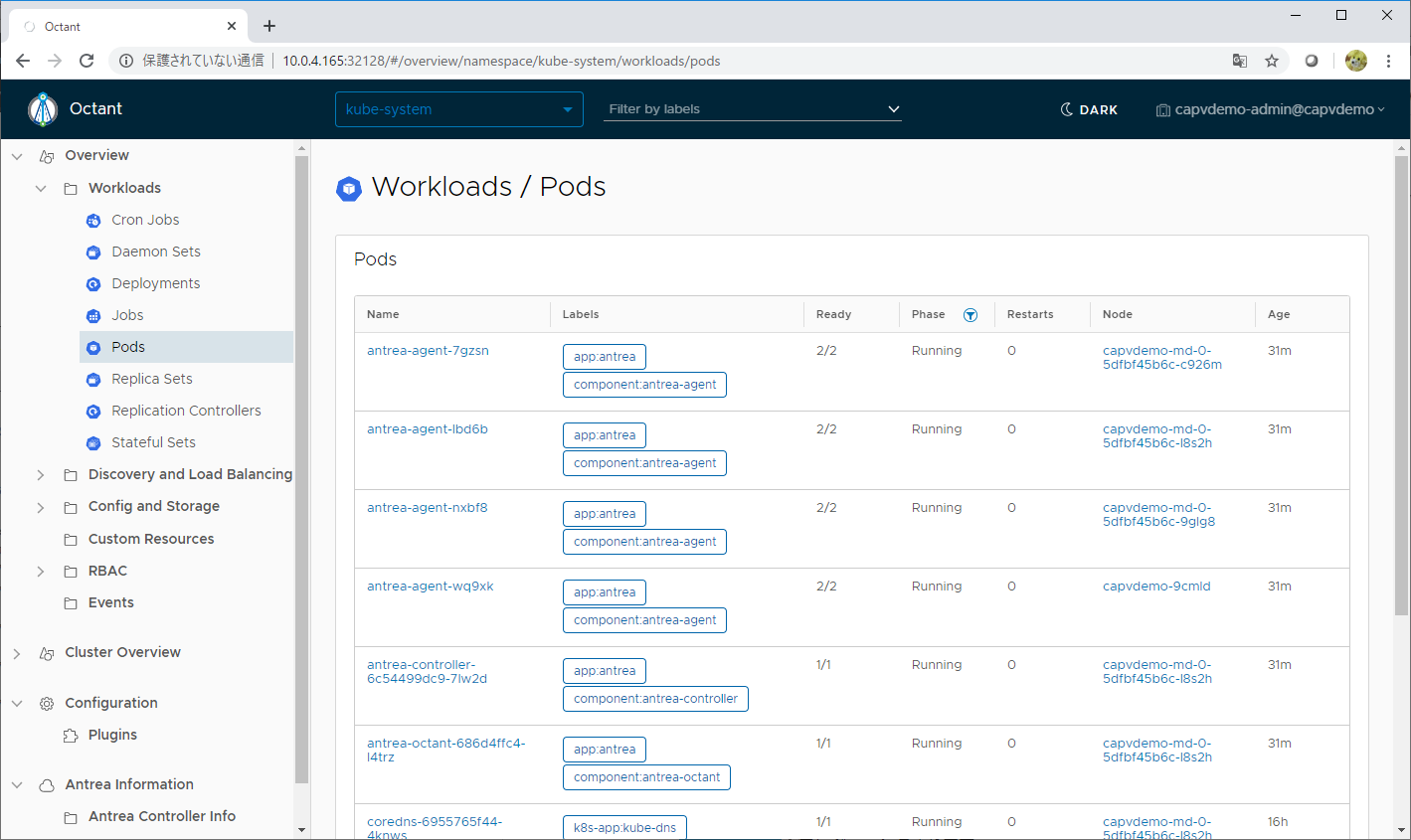This screenshot has height=840, width=1411.
Task: Click the Jobs icon in sidebar
Action: [x=93, y=316]
